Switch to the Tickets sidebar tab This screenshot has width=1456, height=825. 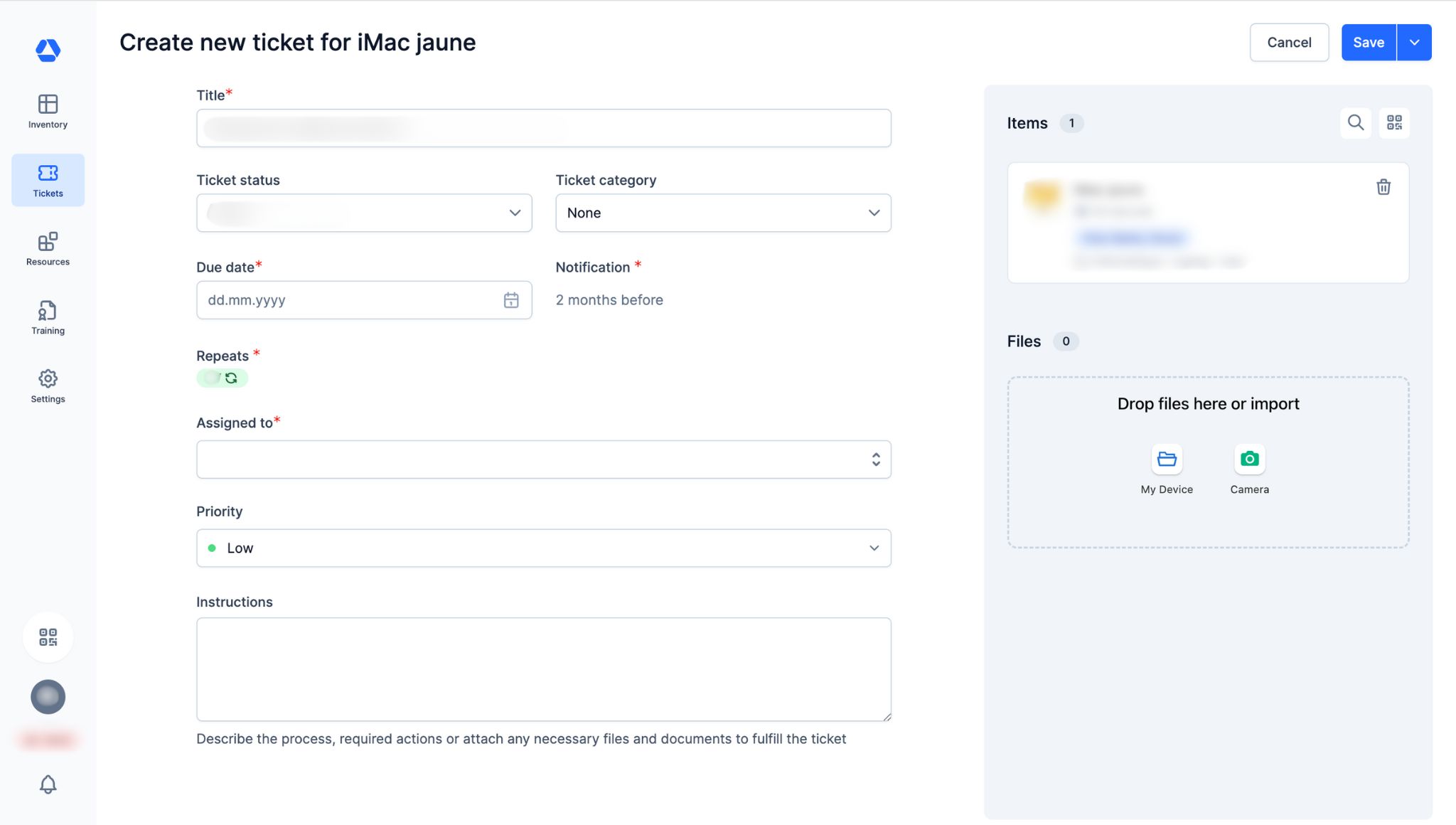pyautogui.click(x=48, y=180)
